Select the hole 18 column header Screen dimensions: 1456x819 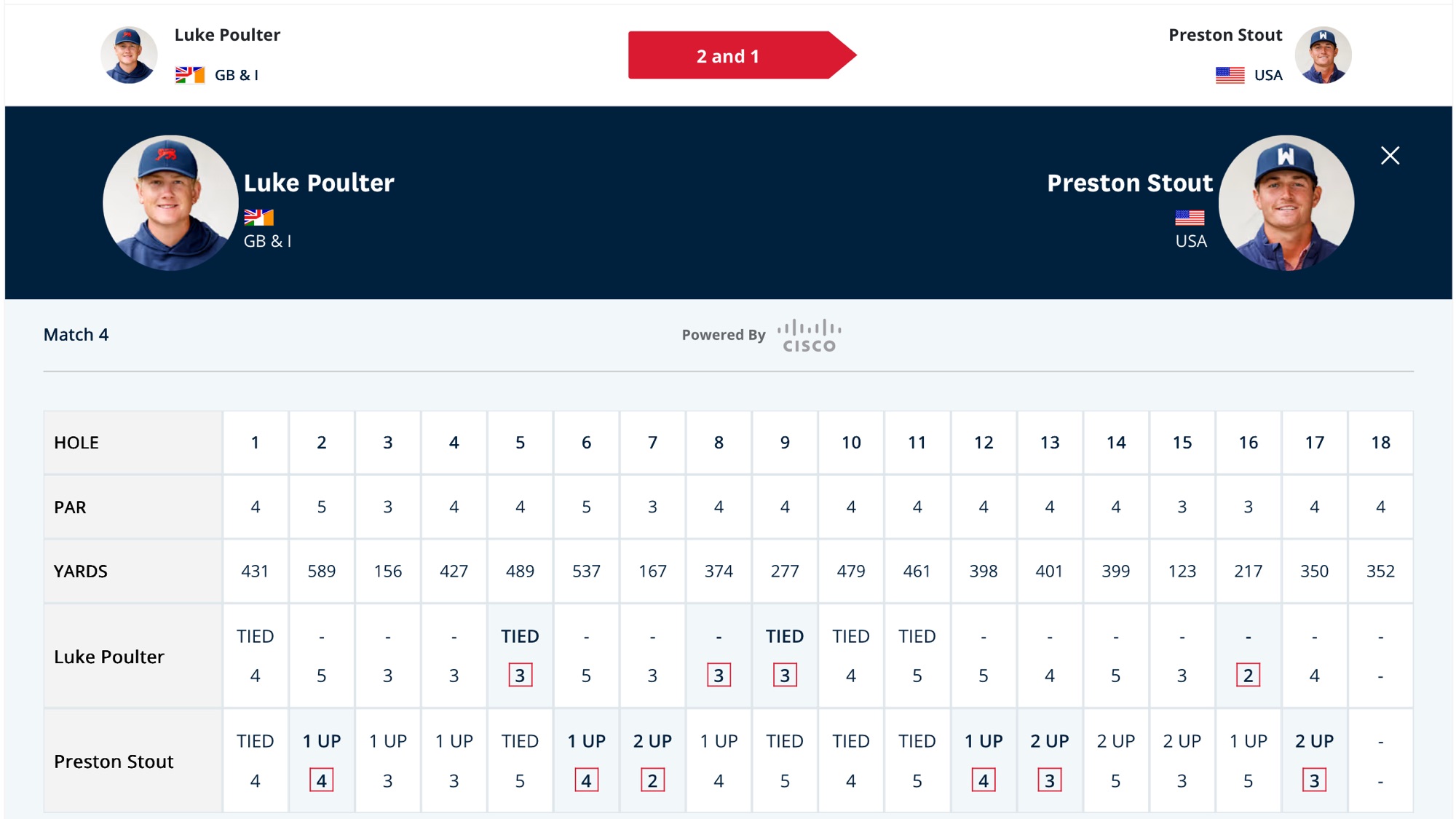pos(1380,443)
